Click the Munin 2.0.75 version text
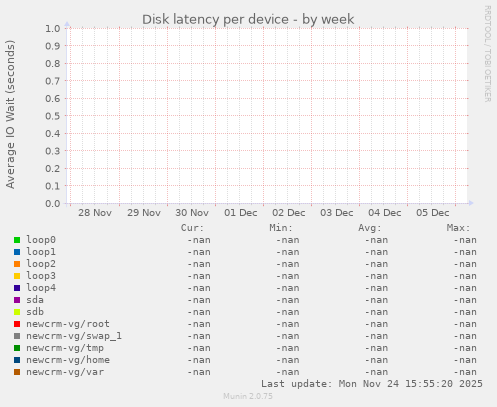 coord(248,396)
